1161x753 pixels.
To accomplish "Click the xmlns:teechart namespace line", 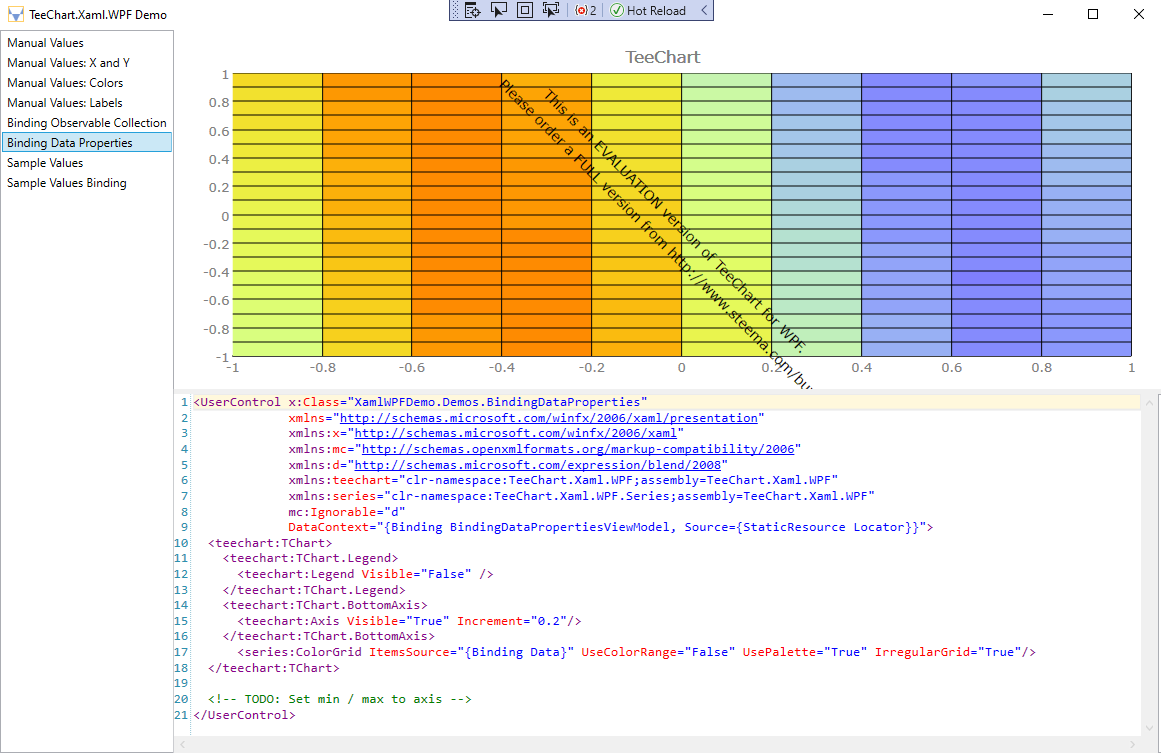I will (563, 481).
